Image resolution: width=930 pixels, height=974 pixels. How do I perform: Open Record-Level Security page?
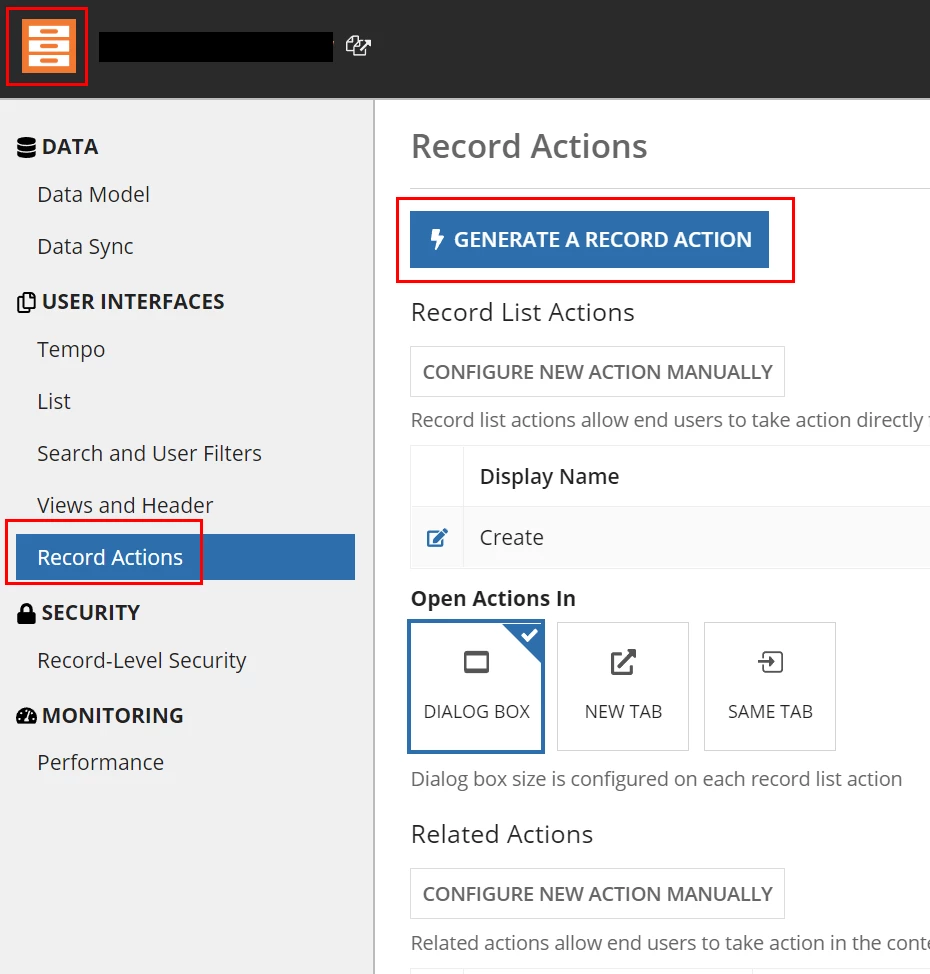tap(142, 660)
